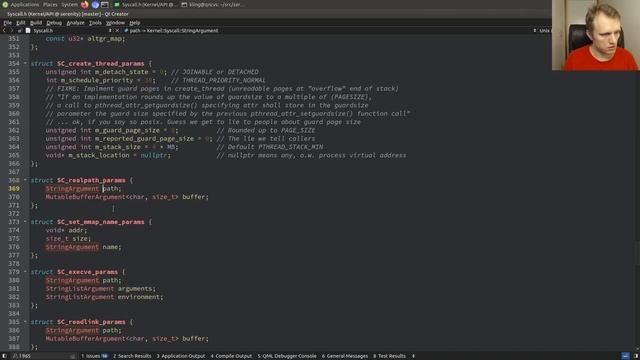Toggle the right sidebar in status bar
The height and width of the screenshot is (360, 640).
pyautogui.click(x=636, y=356)
